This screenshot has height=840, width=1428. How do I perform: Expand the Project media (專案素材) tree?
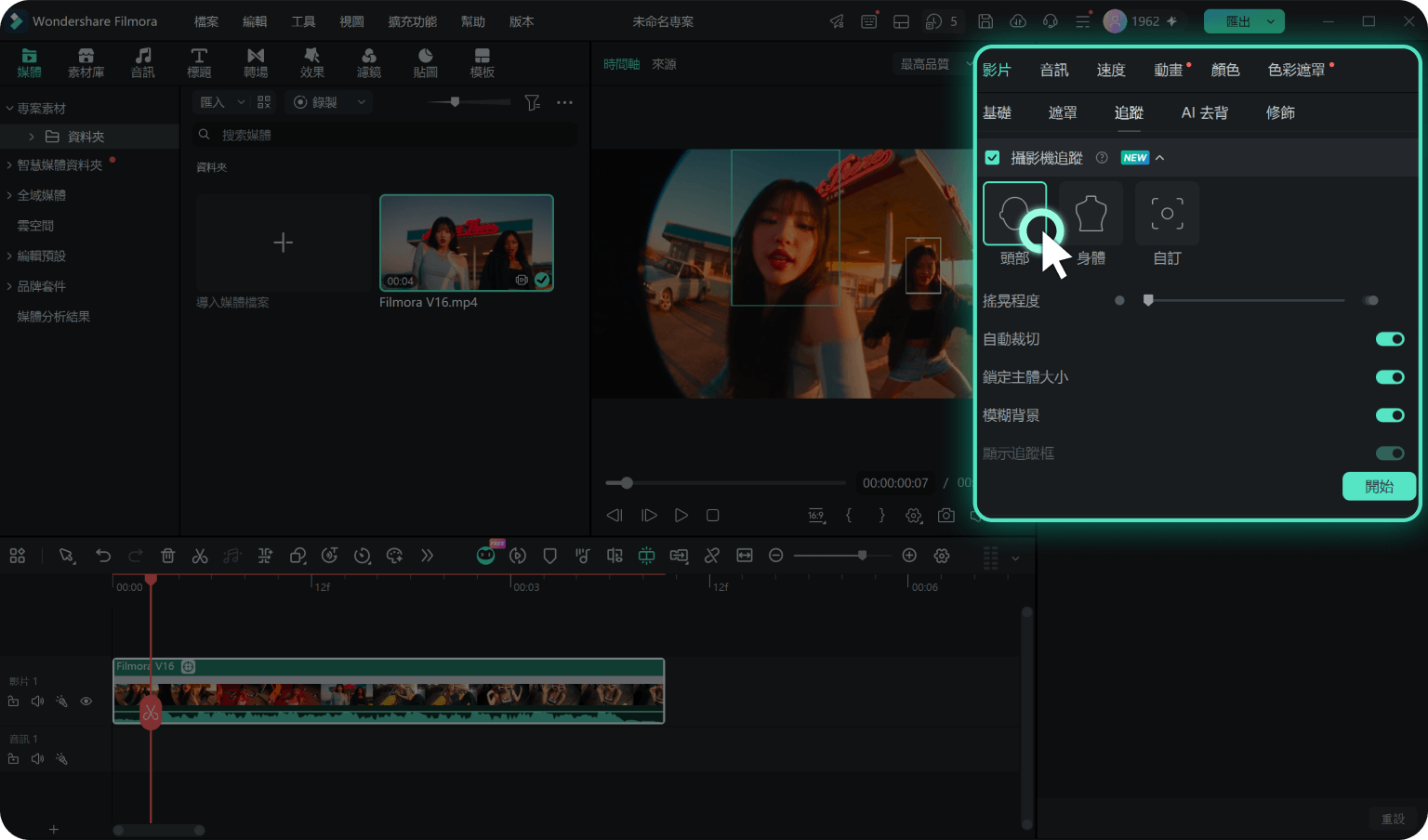pyautogui.click(x=9, y=109)
